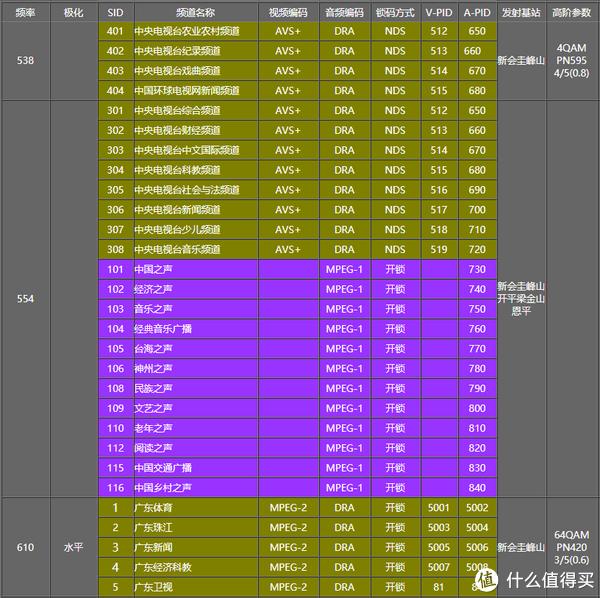Click the 水平 polarization cell

click(x=73, y=547)
